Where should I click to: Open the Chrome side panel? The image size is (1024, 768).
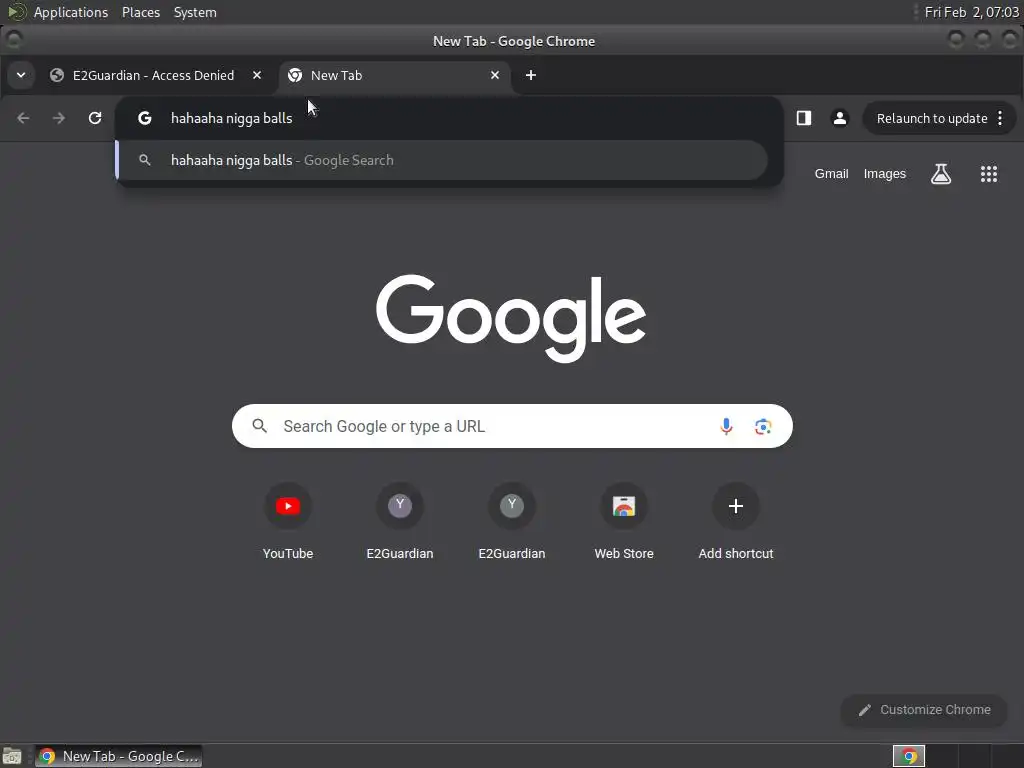804,118
